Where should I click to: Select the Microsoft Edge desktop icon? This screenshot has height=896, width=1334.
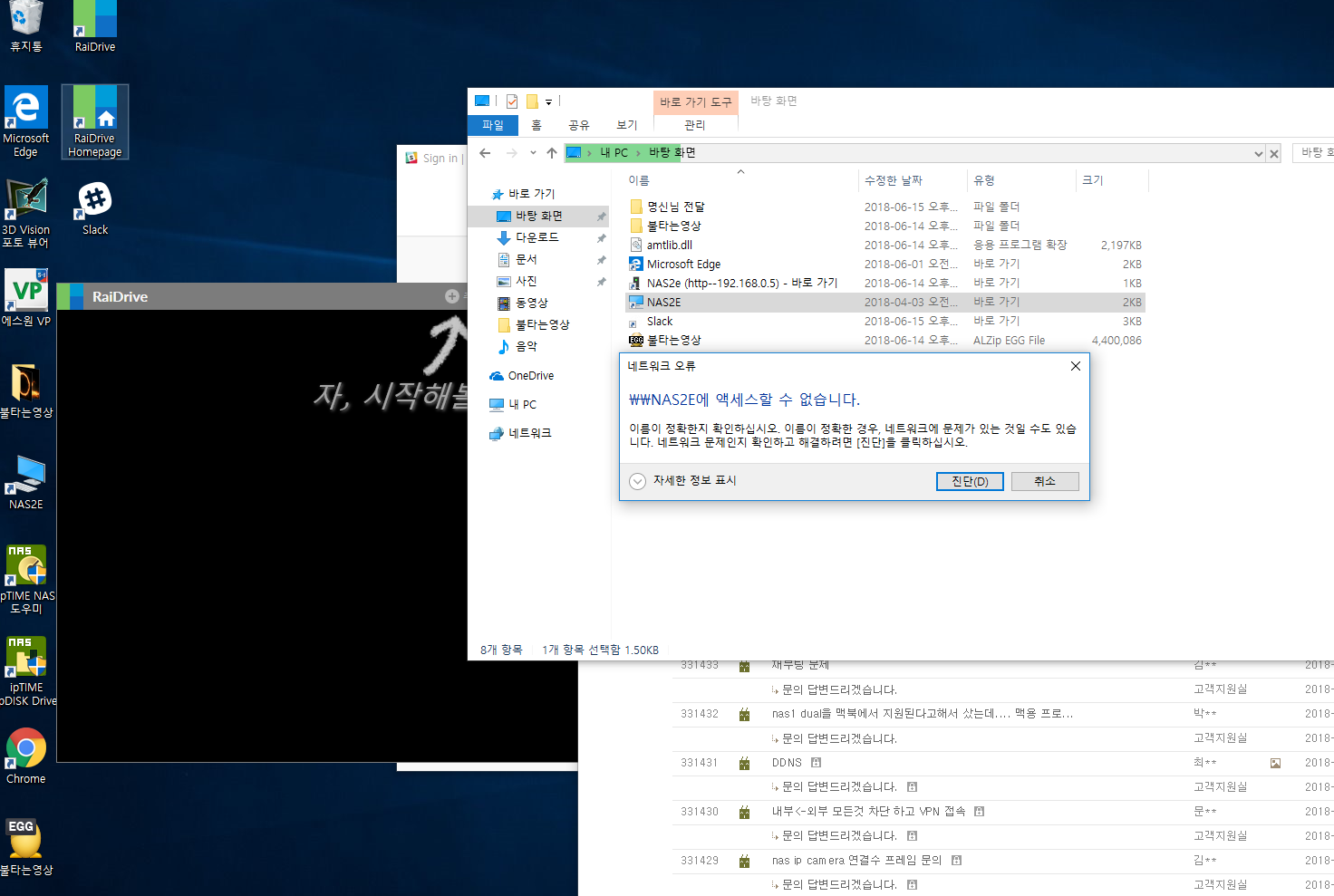tap(26, 121)
